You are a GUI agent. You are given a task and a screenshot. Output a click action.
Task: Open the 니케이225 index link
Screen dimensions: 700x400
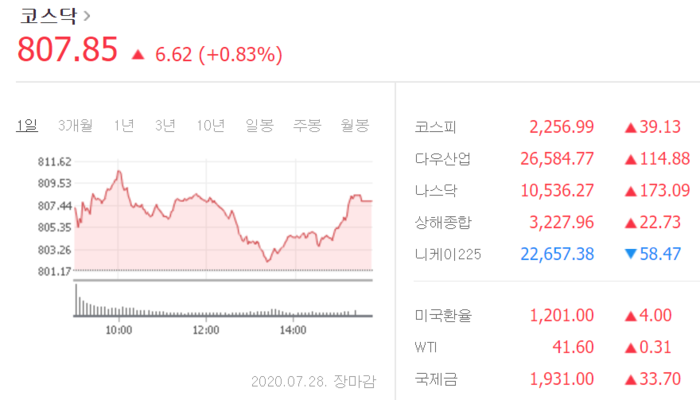(x=447, y=254)
